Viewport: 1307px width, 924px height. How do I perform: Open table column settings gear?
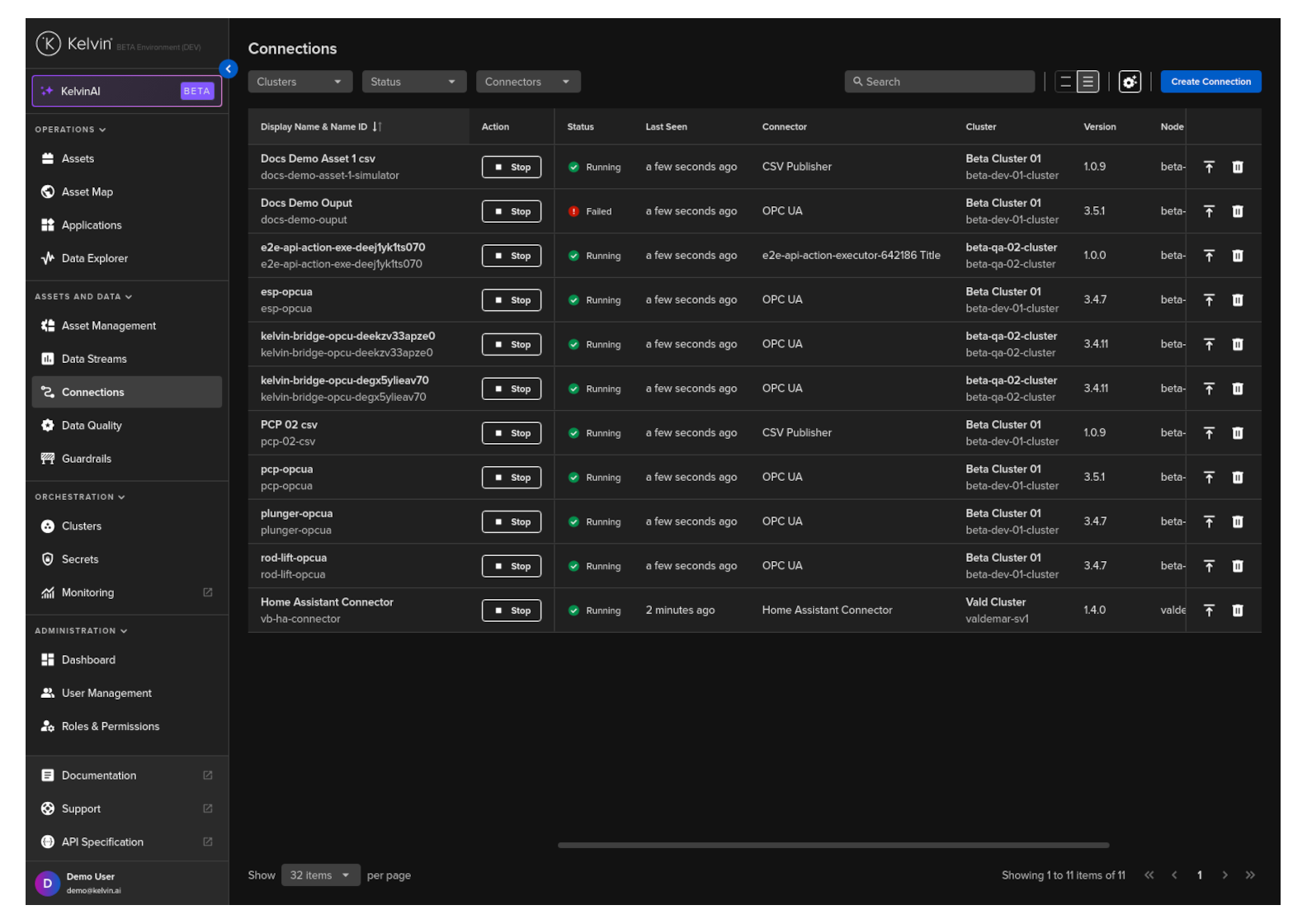[x=1129, y=82]
